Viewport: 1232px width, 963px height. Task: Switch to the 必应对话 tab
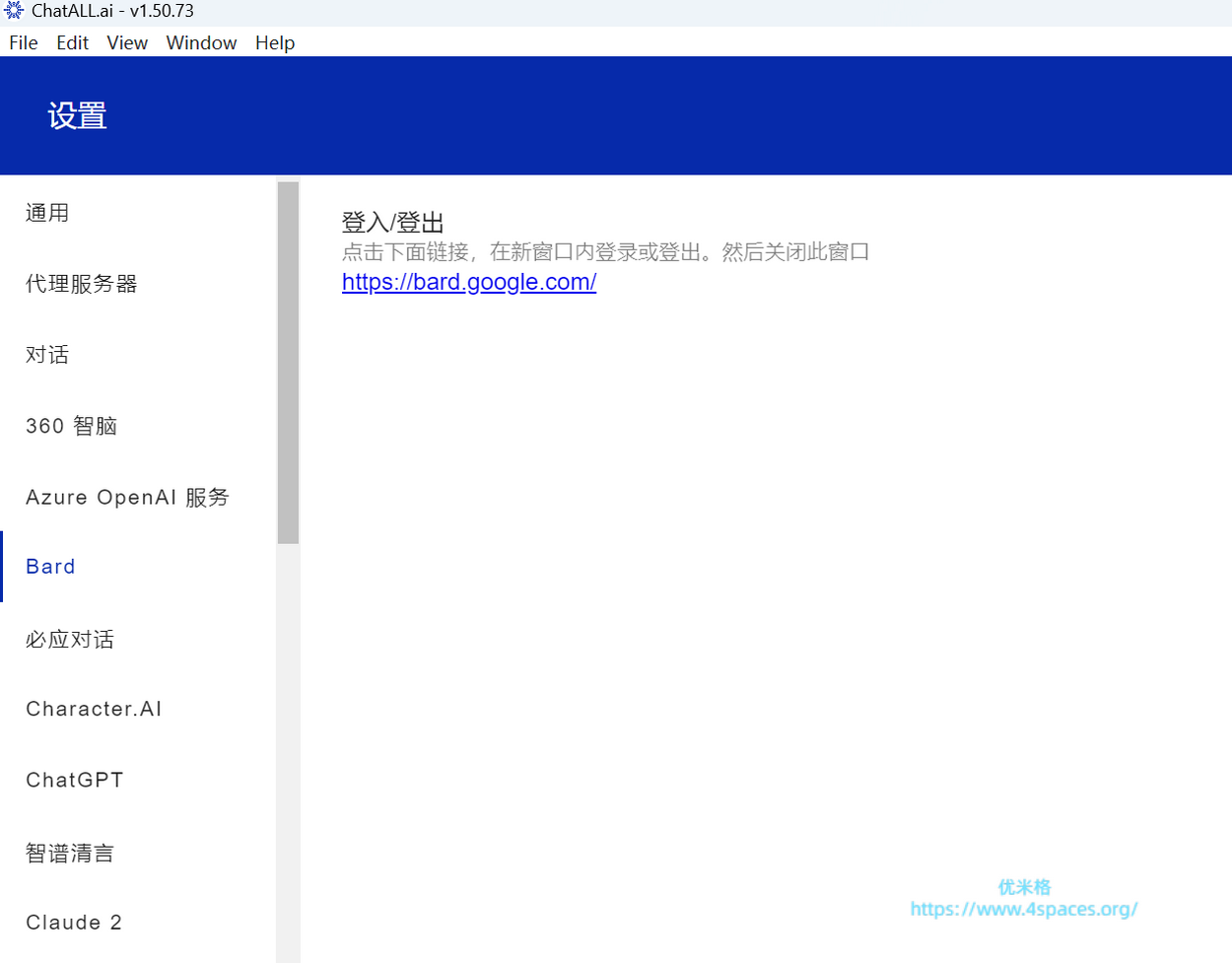[x=70, y=639]
